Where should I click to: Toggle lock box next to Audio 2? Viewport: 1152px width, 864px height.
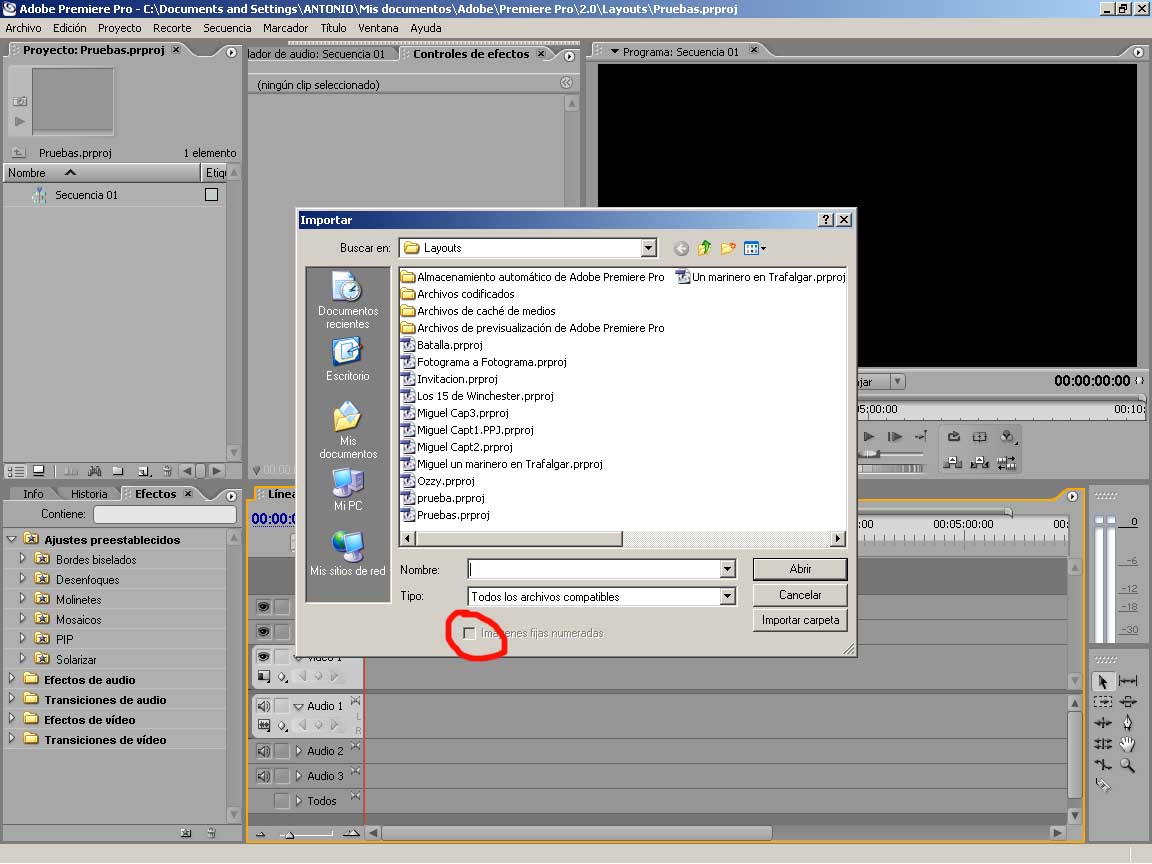[x=281, y=751]
